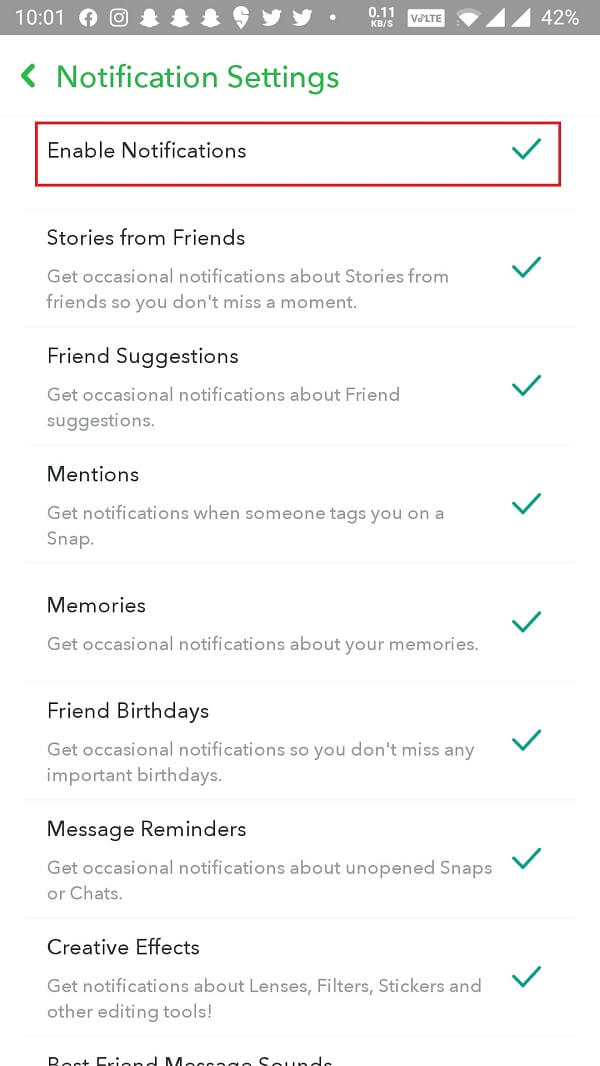The width and height of the screenshot is (600, 1066).
Task: Tap the clock in the status bar
Action: [39, 17]
